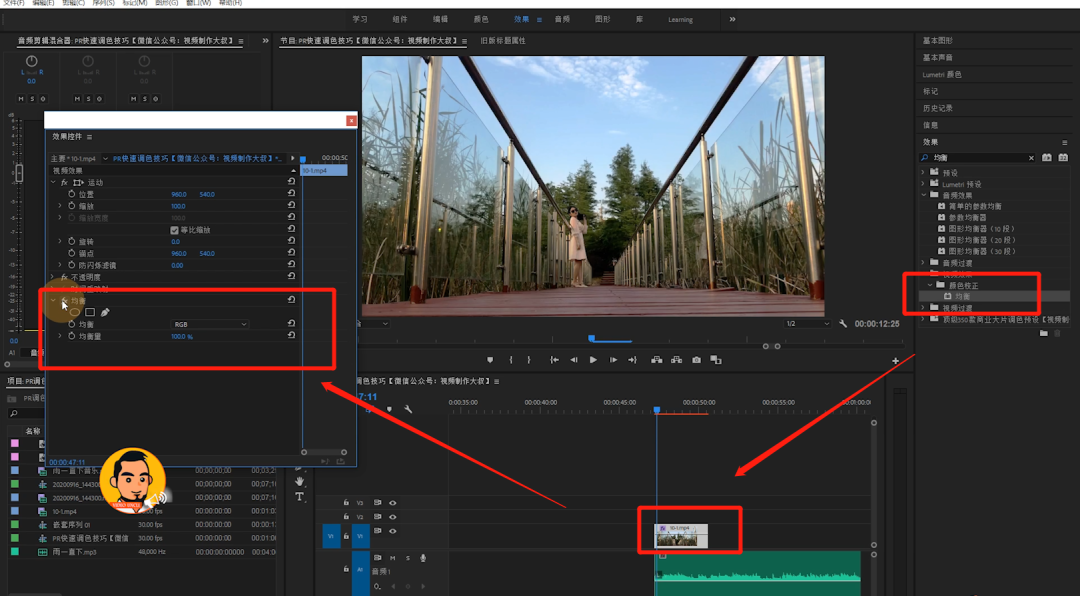
Task: Step forward one frame in program monitor
Action: click(x=613, y=360)
